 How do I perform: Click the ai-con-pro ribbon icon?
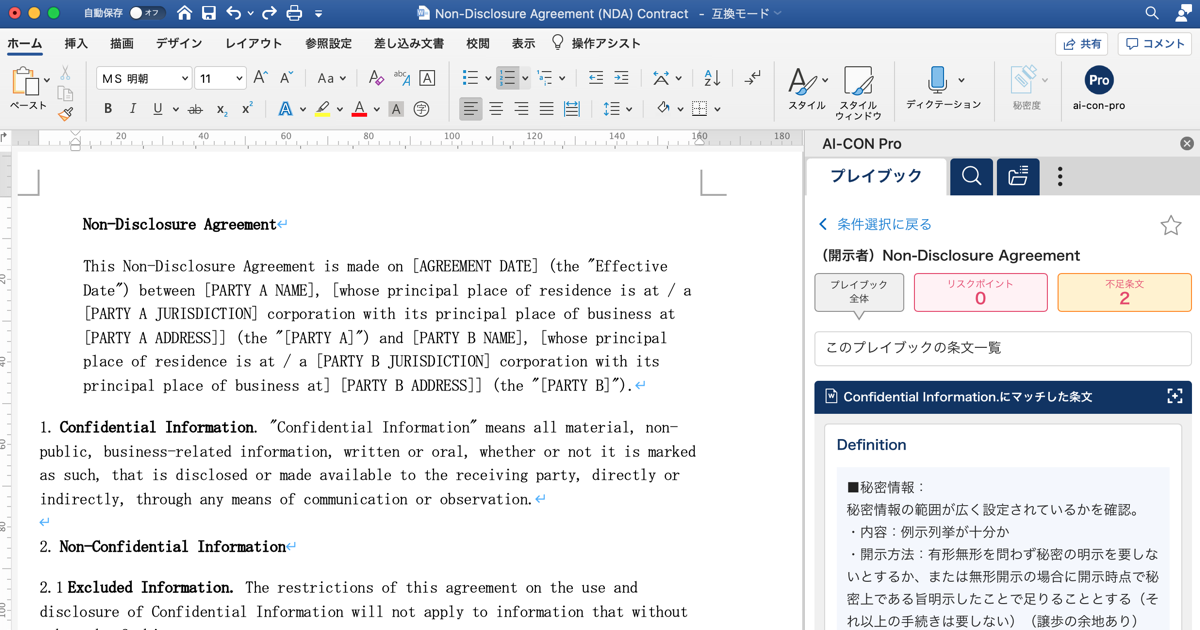pyautogui.click(x=1098, y=88)
